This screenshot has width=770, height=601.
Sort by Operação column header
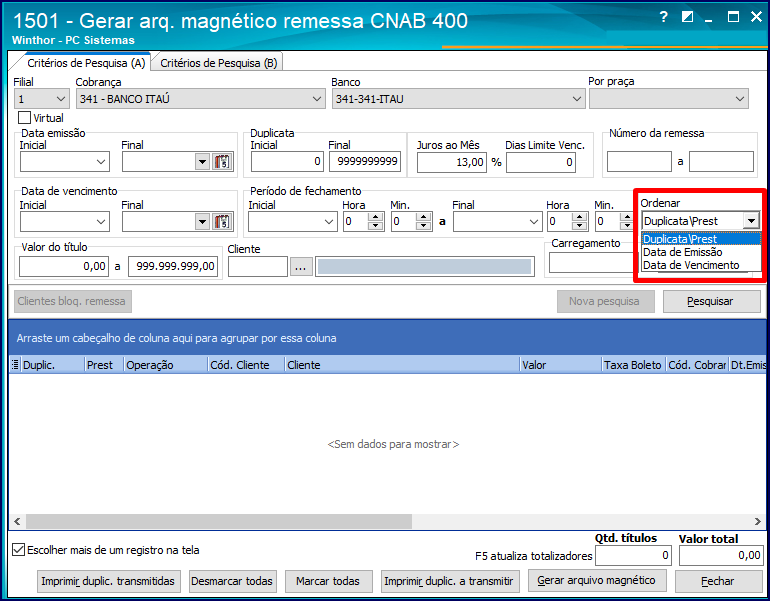click(165, 365)
